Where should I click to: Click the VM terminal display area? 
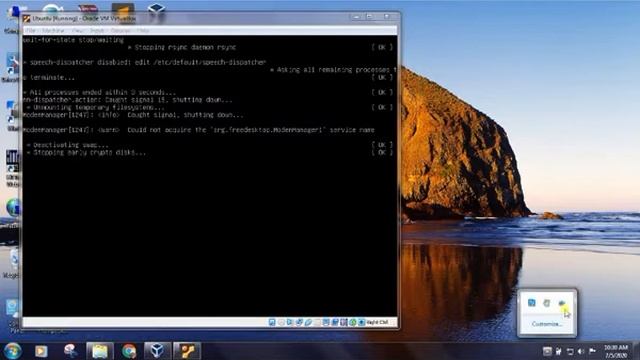tap(210, 176)
